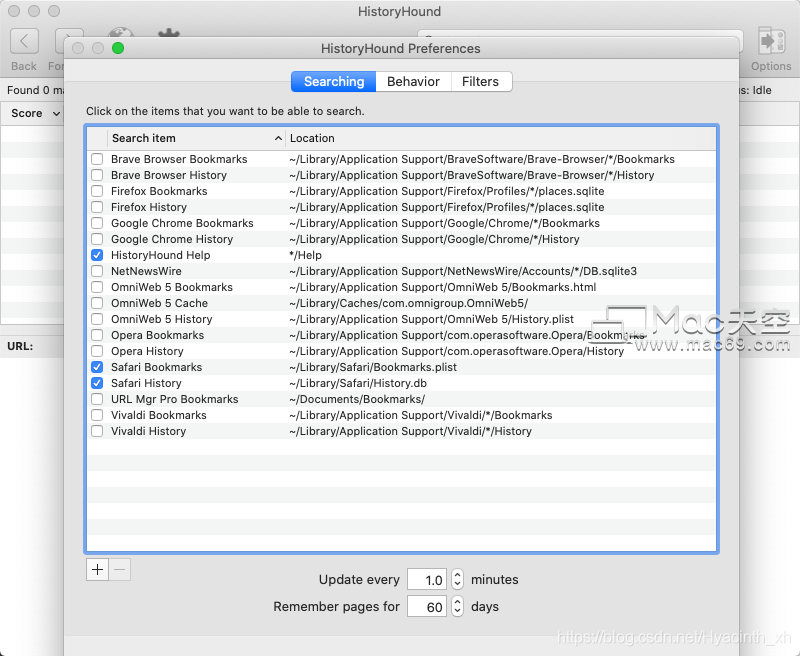The height and width of the screenshot is (656, 800).
Task: Uncheck Safari History
Action: click(97, 383)
